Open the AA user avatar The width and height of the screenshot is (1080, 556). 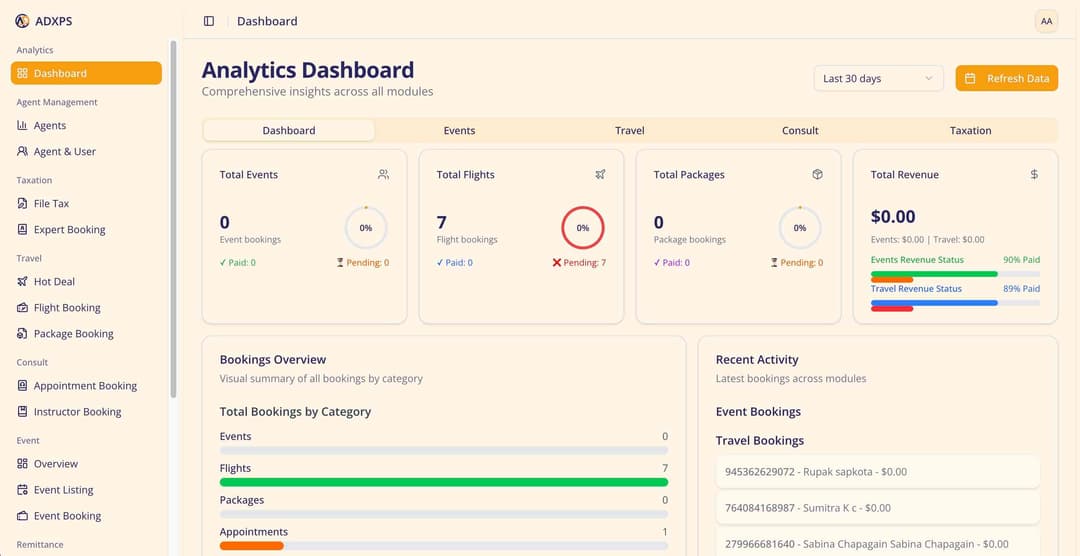tap(1046, 21)
